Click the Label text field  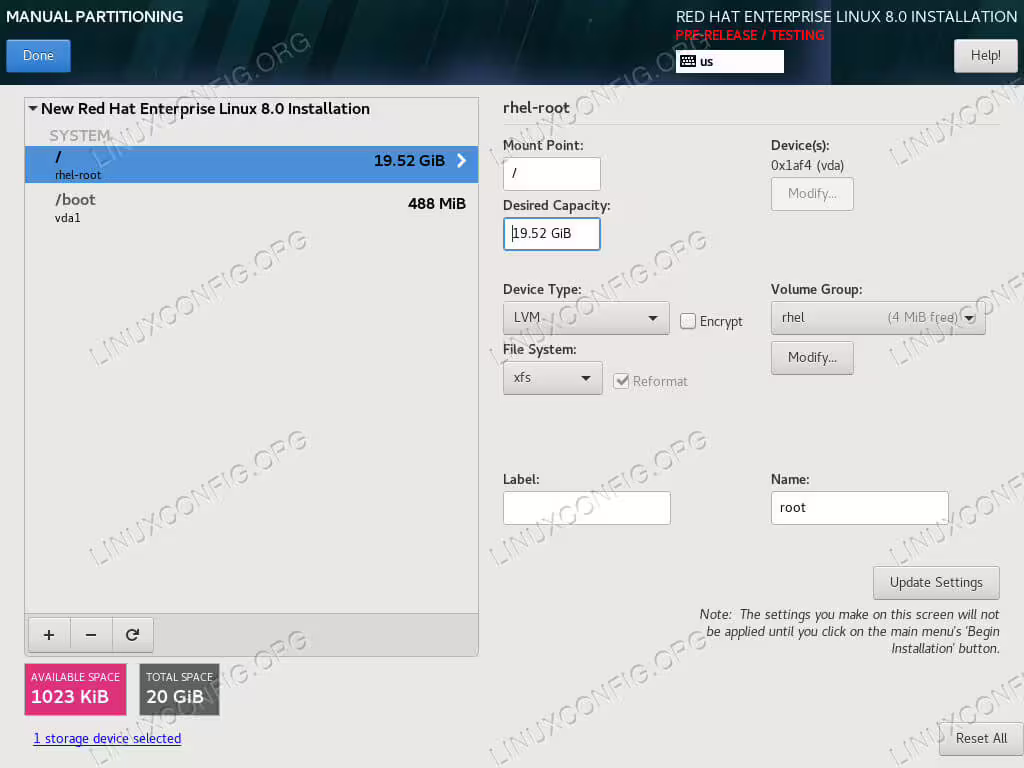pos(586,508)
